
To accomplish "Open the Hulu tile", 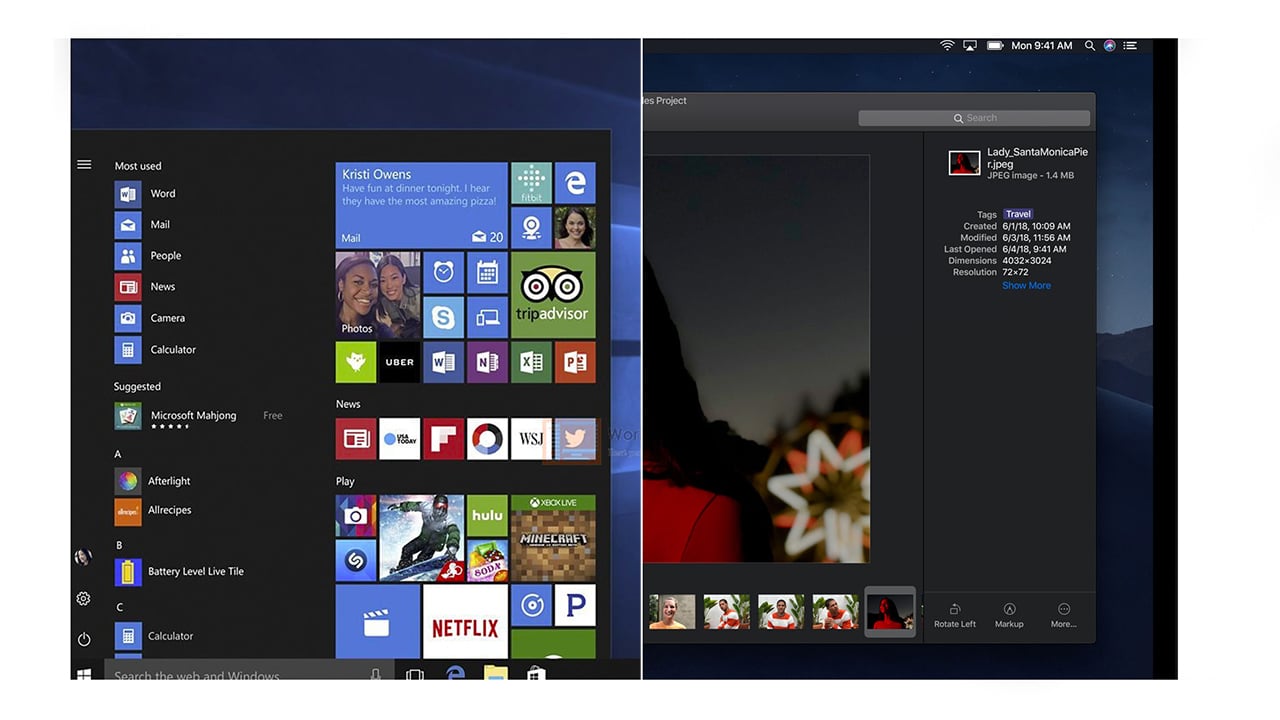I will [x=487, y=516].
